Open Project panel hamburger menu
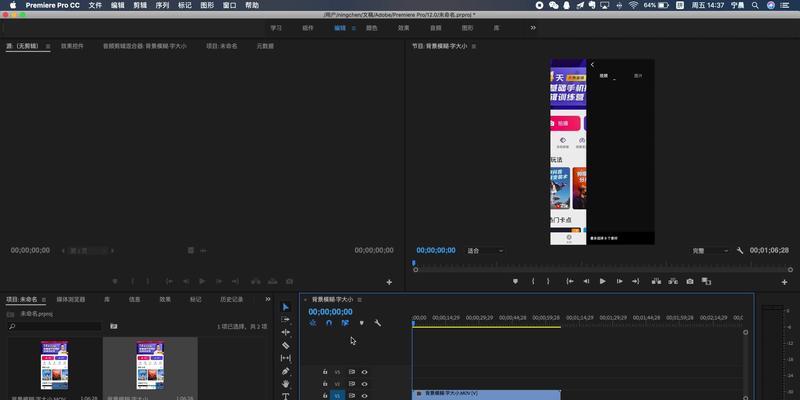Image resolution: width=800 pixels, height=400 pixels. click(44, 299)
